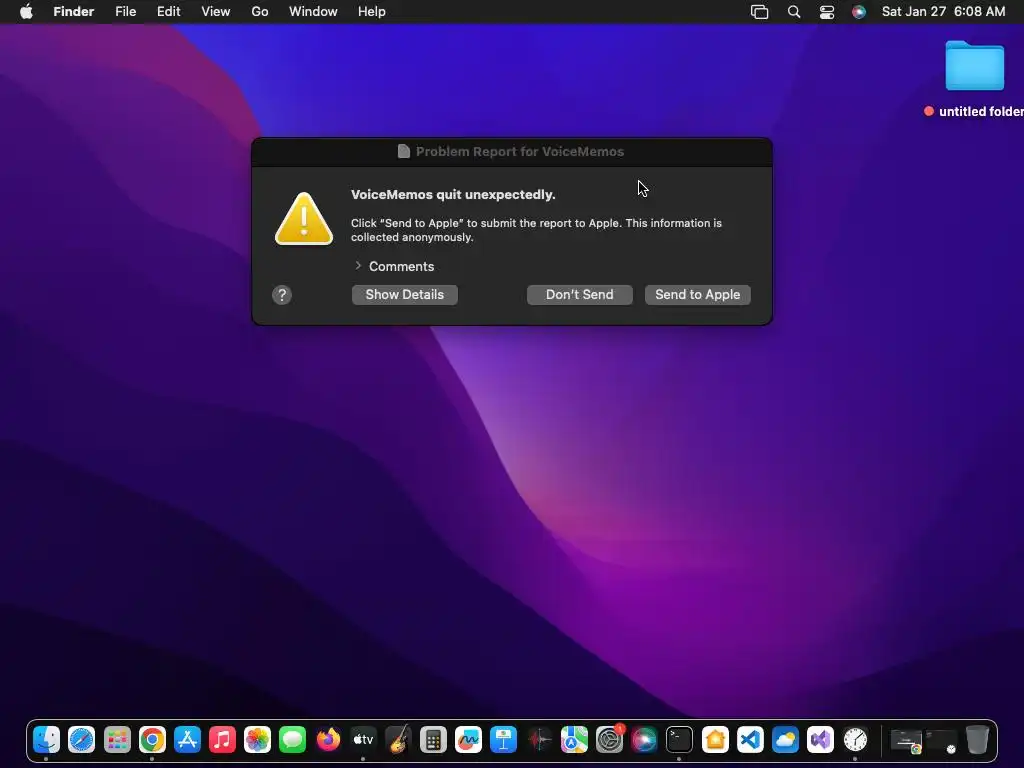Launch the Home app from Dock
This screenshot has height=768, width=1024.
coord(714,740)
